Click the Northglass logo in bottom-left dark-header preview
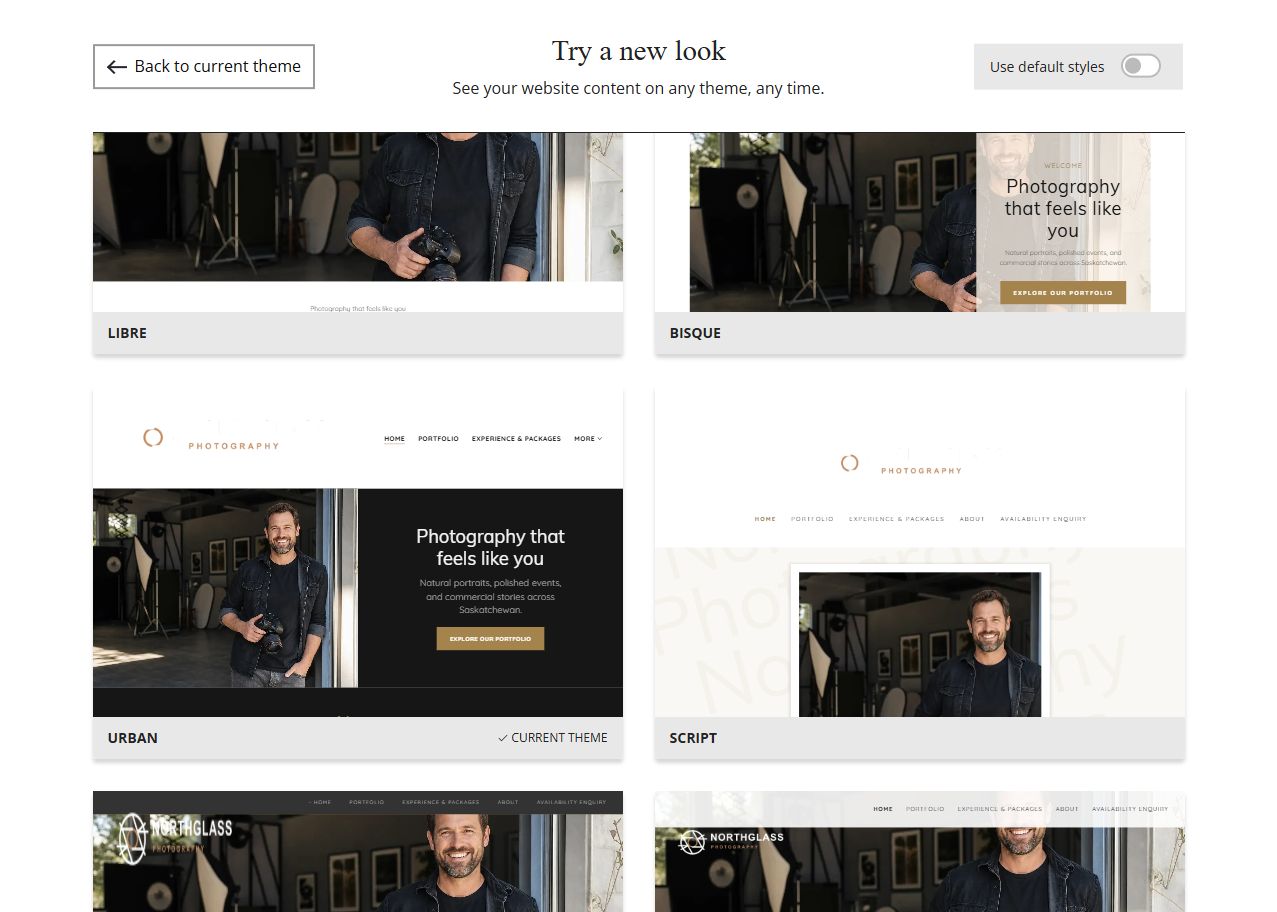The width and height of the screenshot is (1277, 912). [175, 837]
